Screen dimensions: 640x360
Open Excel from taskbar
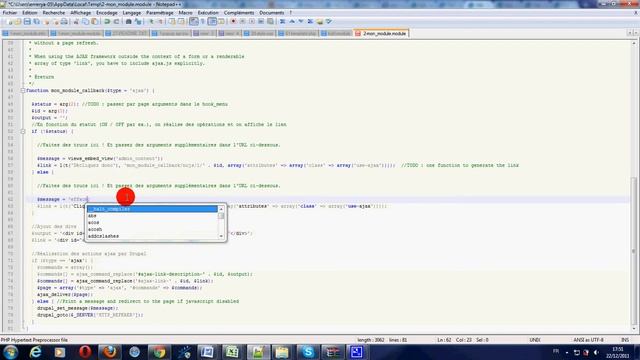233,352
